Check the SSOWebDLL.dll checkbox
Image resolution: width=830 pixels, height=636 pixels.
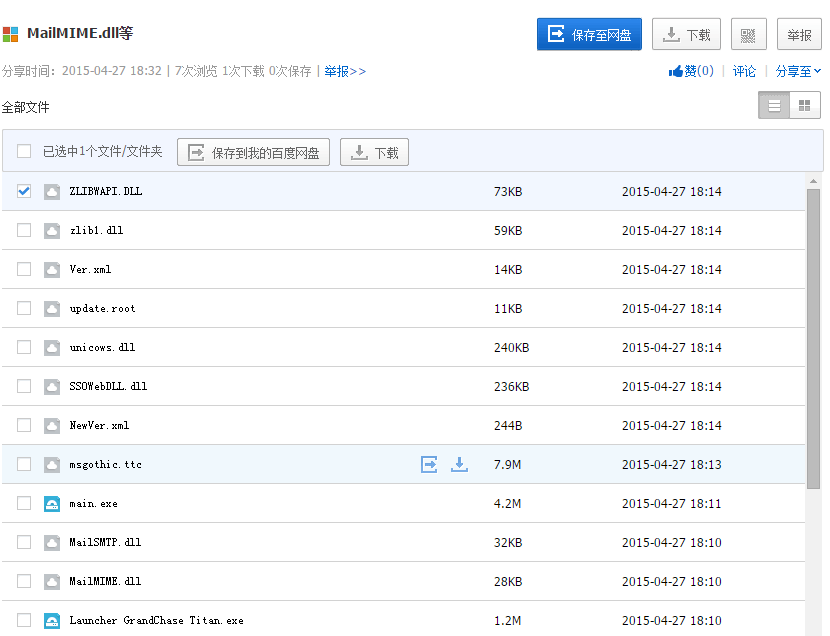[x=24, y=386]
